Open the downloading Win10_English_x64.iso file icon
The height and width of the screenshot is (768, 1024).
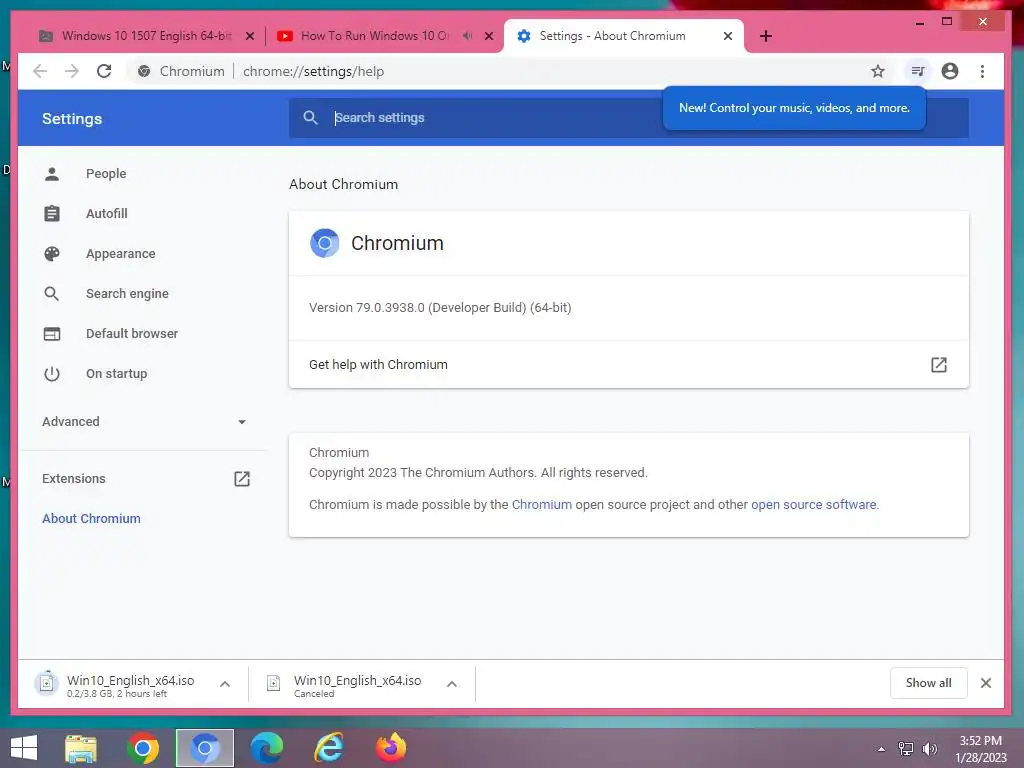pyautogui.click(x=46, y=683)
